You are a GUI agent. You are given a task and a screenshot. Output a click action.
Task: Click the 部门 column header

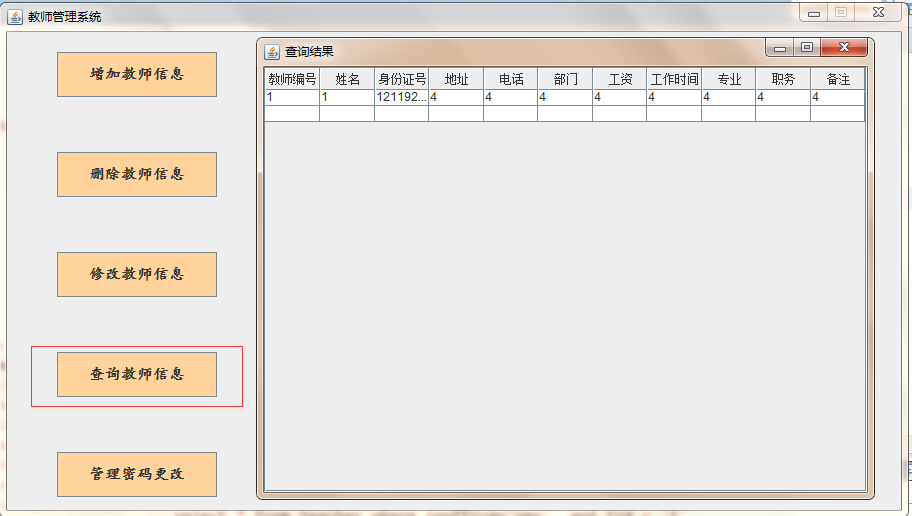(x=565, y=79)
